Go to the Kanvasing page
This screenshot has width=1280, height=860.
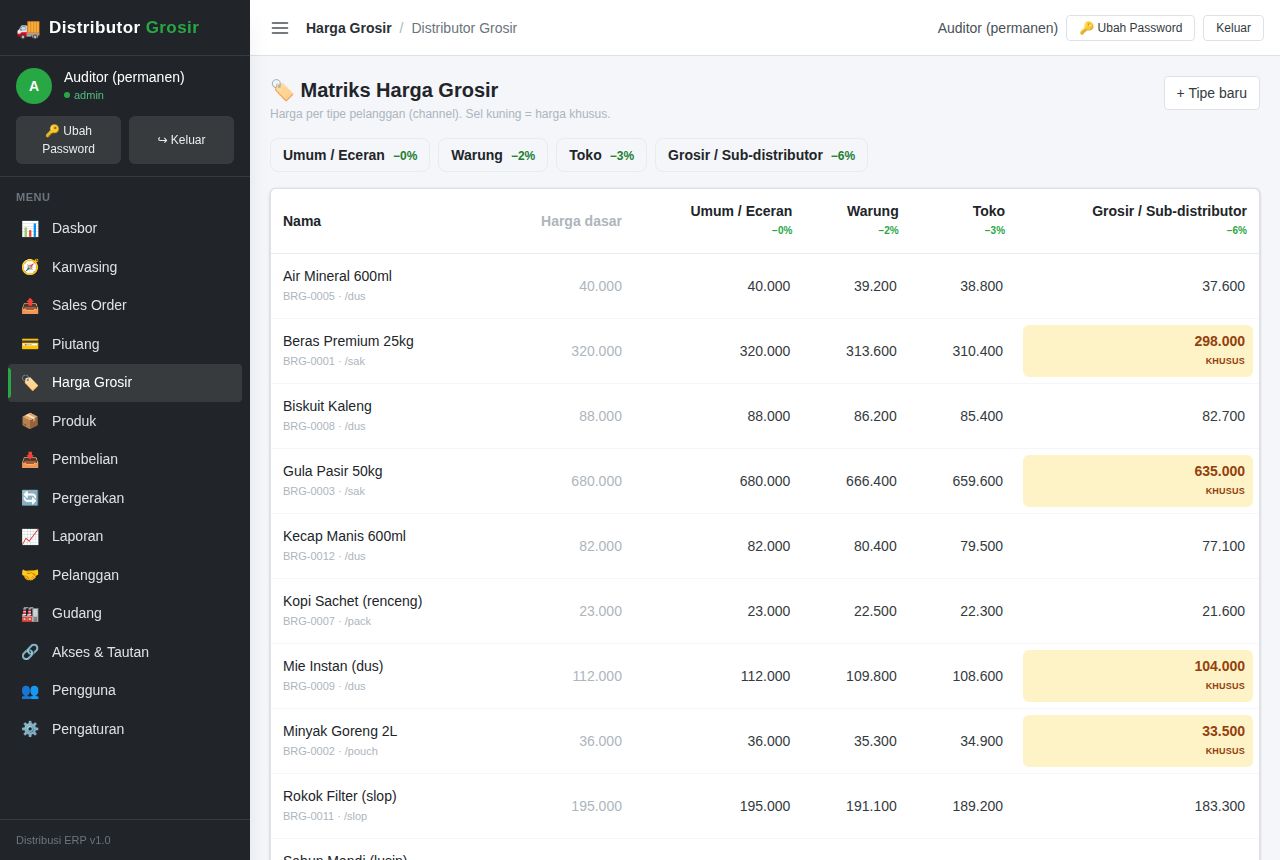[125, 267]
